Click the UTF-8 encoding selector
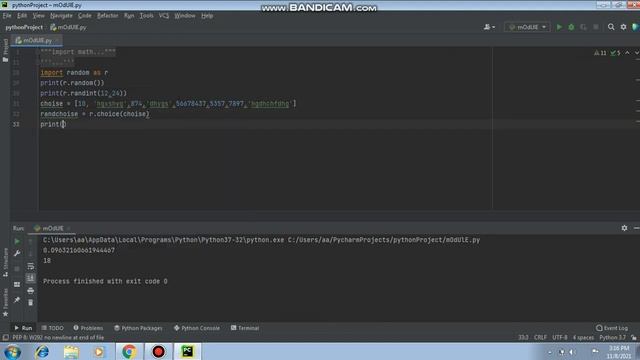 560,338
